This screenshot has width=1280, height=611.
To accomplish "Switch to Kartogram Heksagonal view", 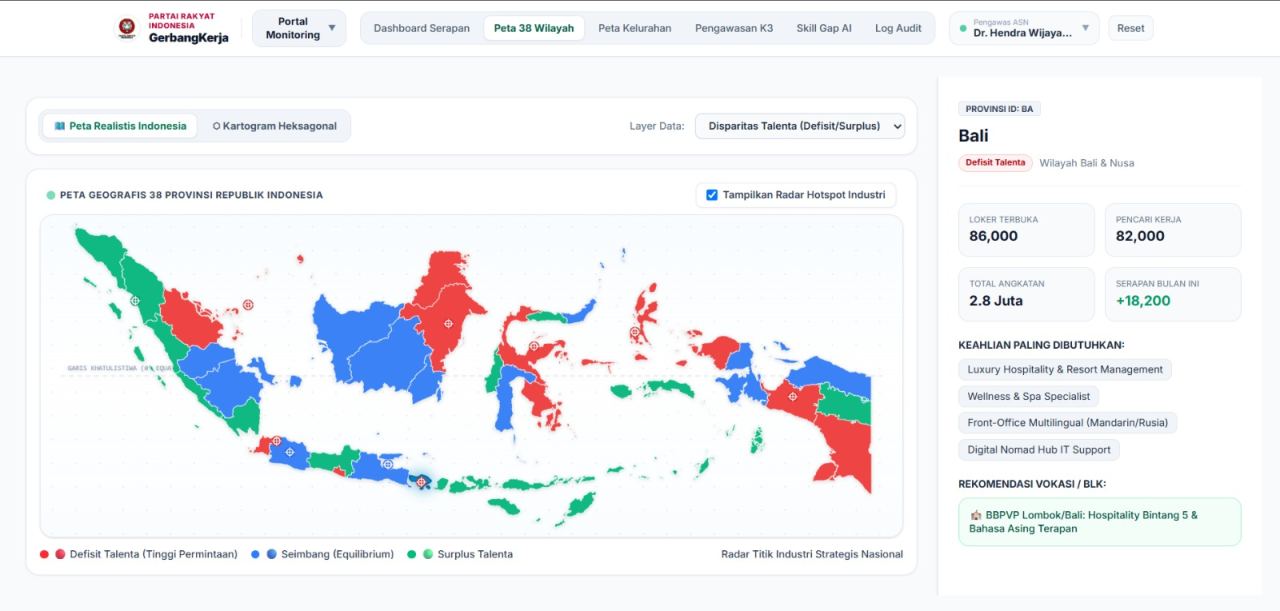I will (275, 126).
